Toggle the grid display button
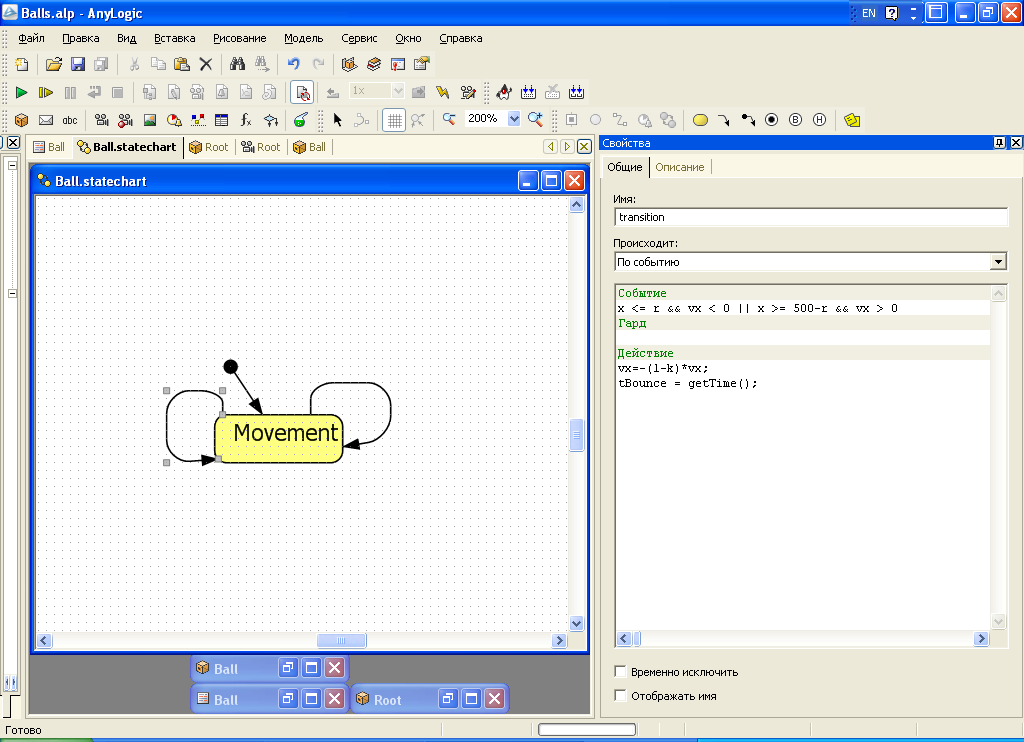Image resolution: width=1024 pixels, height=742 pixels. click(x=394, y=120)
